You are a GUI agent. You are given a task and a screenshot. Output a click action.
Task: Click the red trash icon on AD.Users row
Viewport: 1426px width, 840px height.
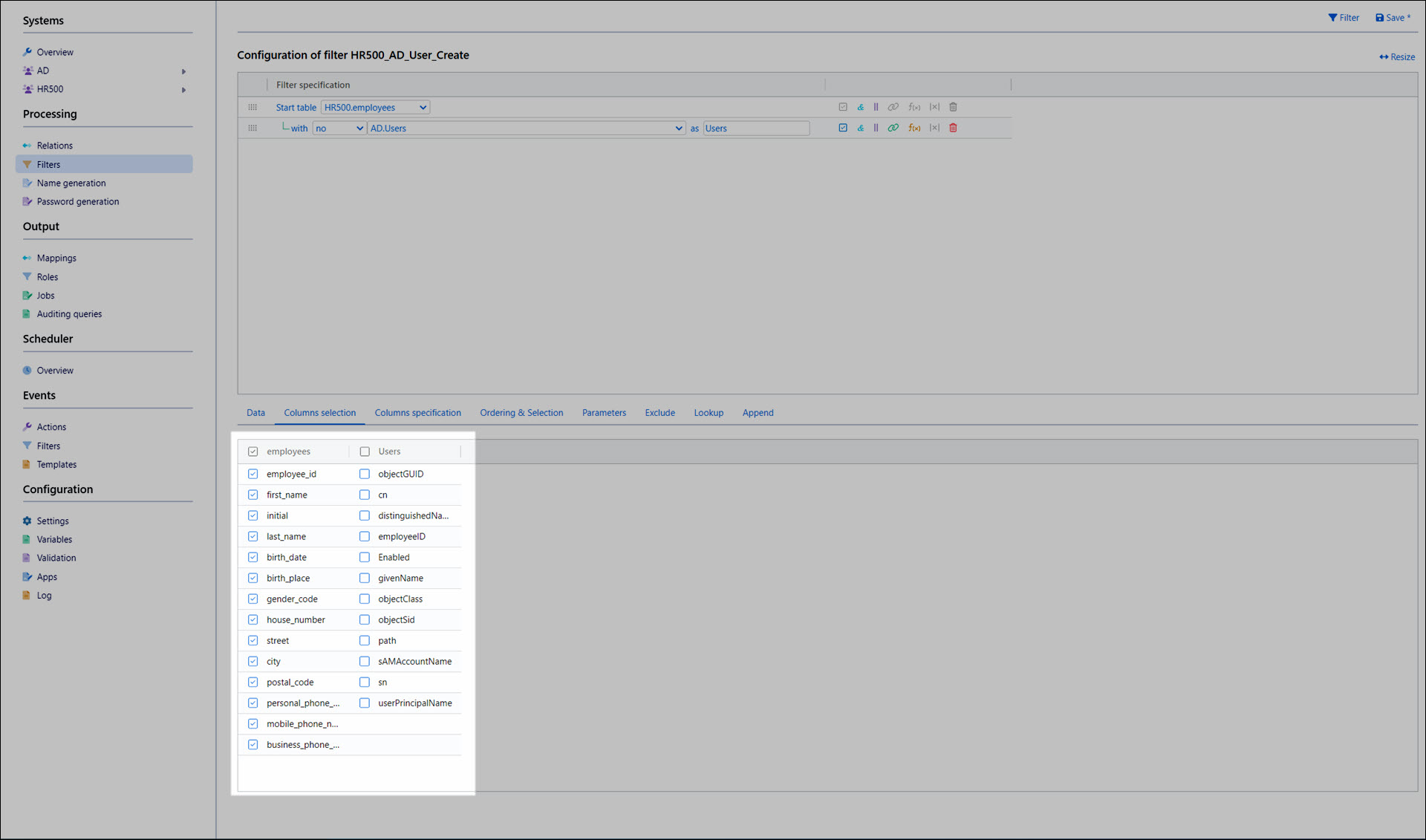(x=953, y=128)
